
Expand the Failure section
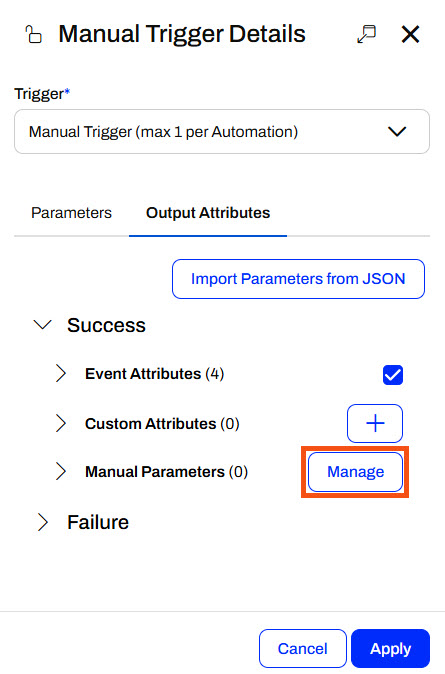[x=43, y=522]
